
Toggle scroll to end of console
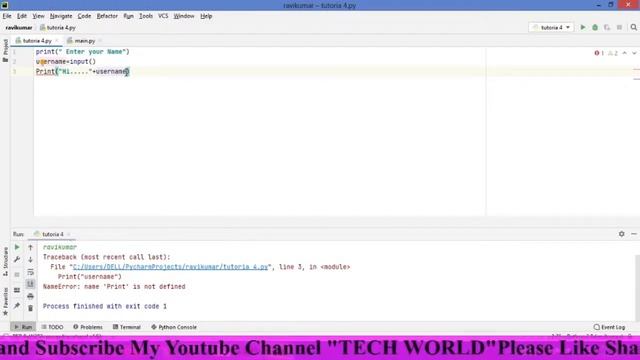[x=31, y=284]
